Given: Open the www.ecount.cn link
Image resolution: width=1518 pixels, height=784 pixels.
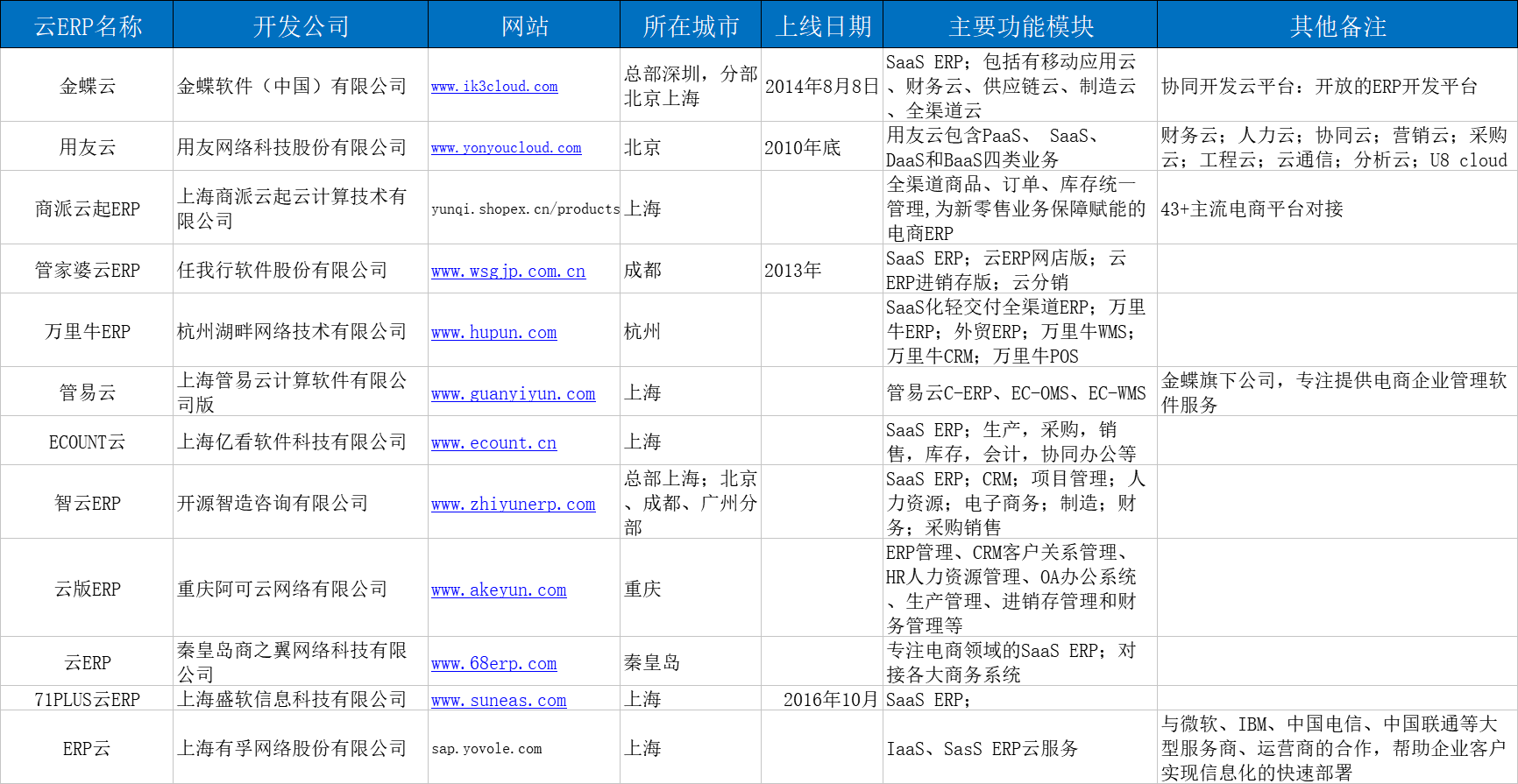Looking at the screenshot, I should (493, 442).
